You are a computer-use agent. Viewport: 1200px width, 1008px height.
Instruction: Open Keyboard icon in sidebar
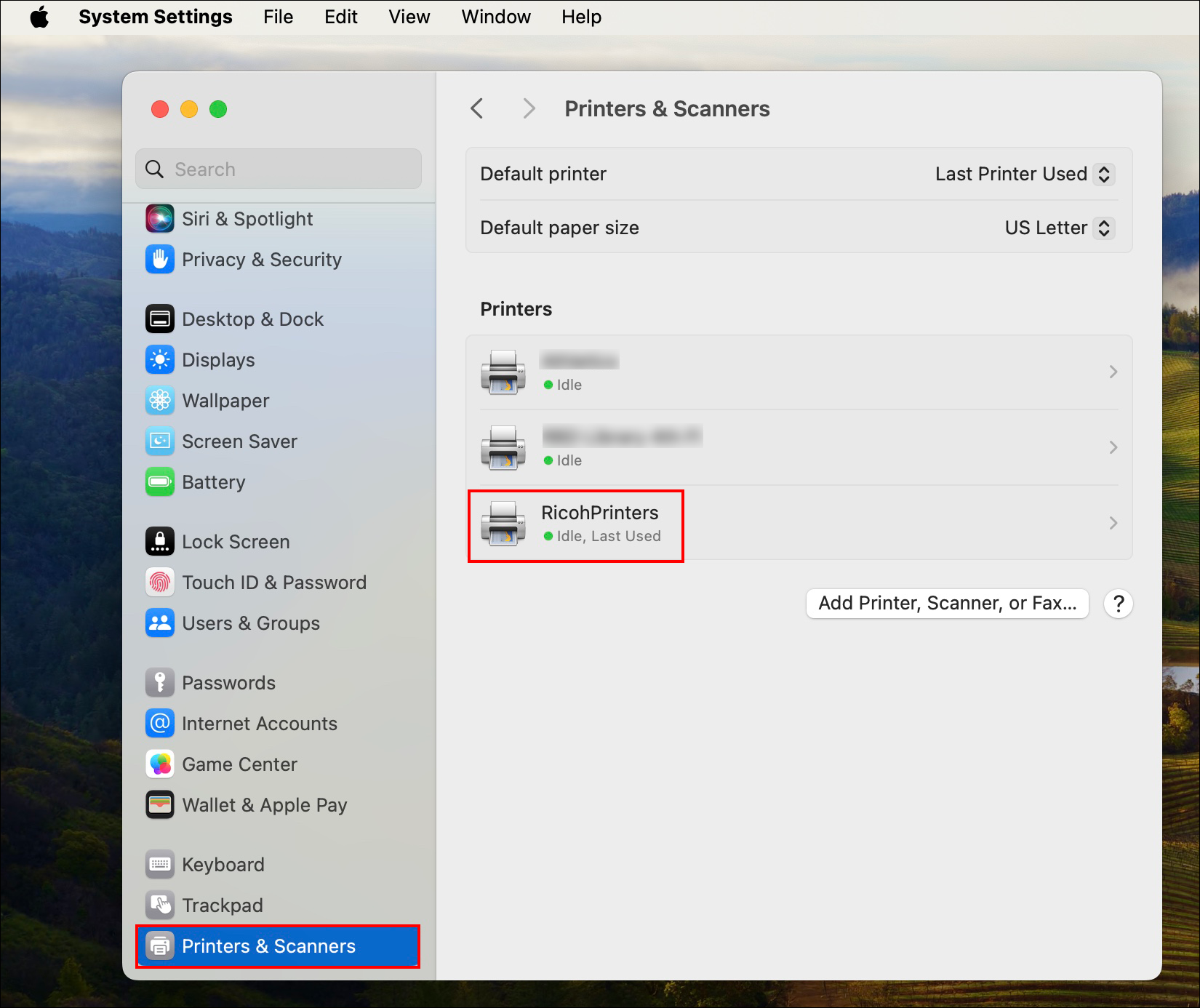coord(160,864)
